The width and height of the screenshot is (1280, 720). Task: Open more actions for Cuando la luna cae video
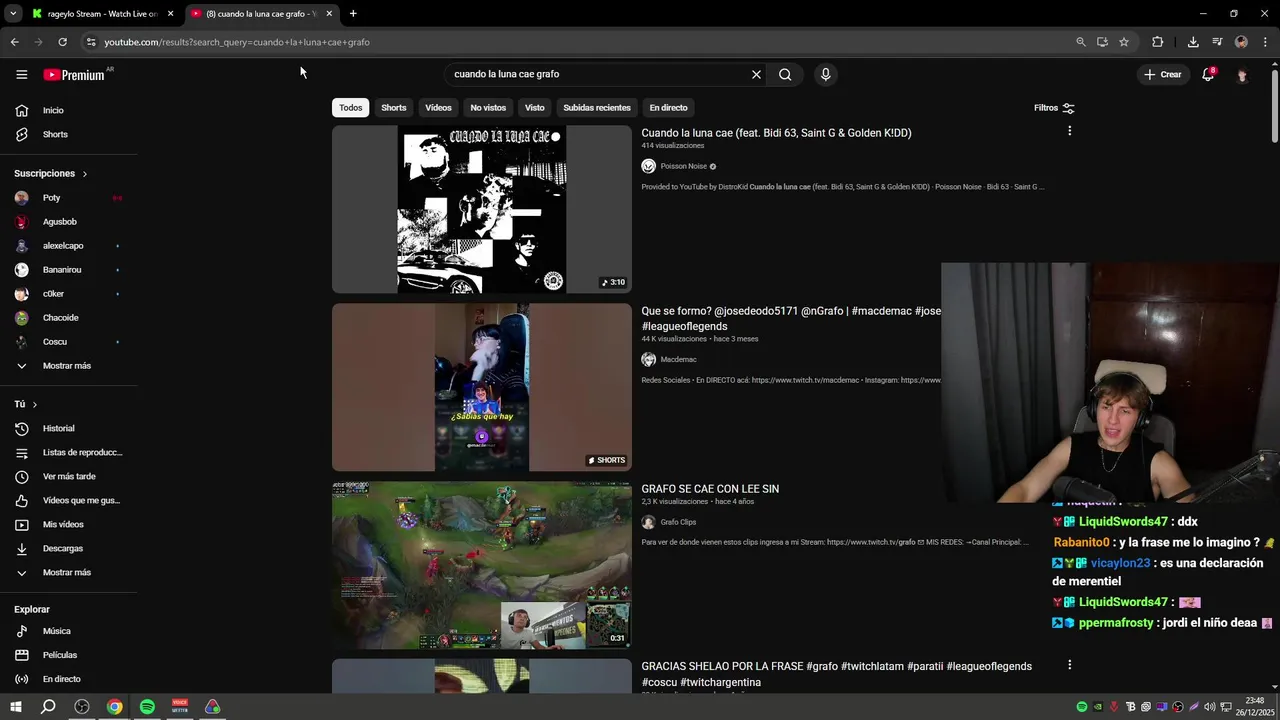click(1069, 131)
